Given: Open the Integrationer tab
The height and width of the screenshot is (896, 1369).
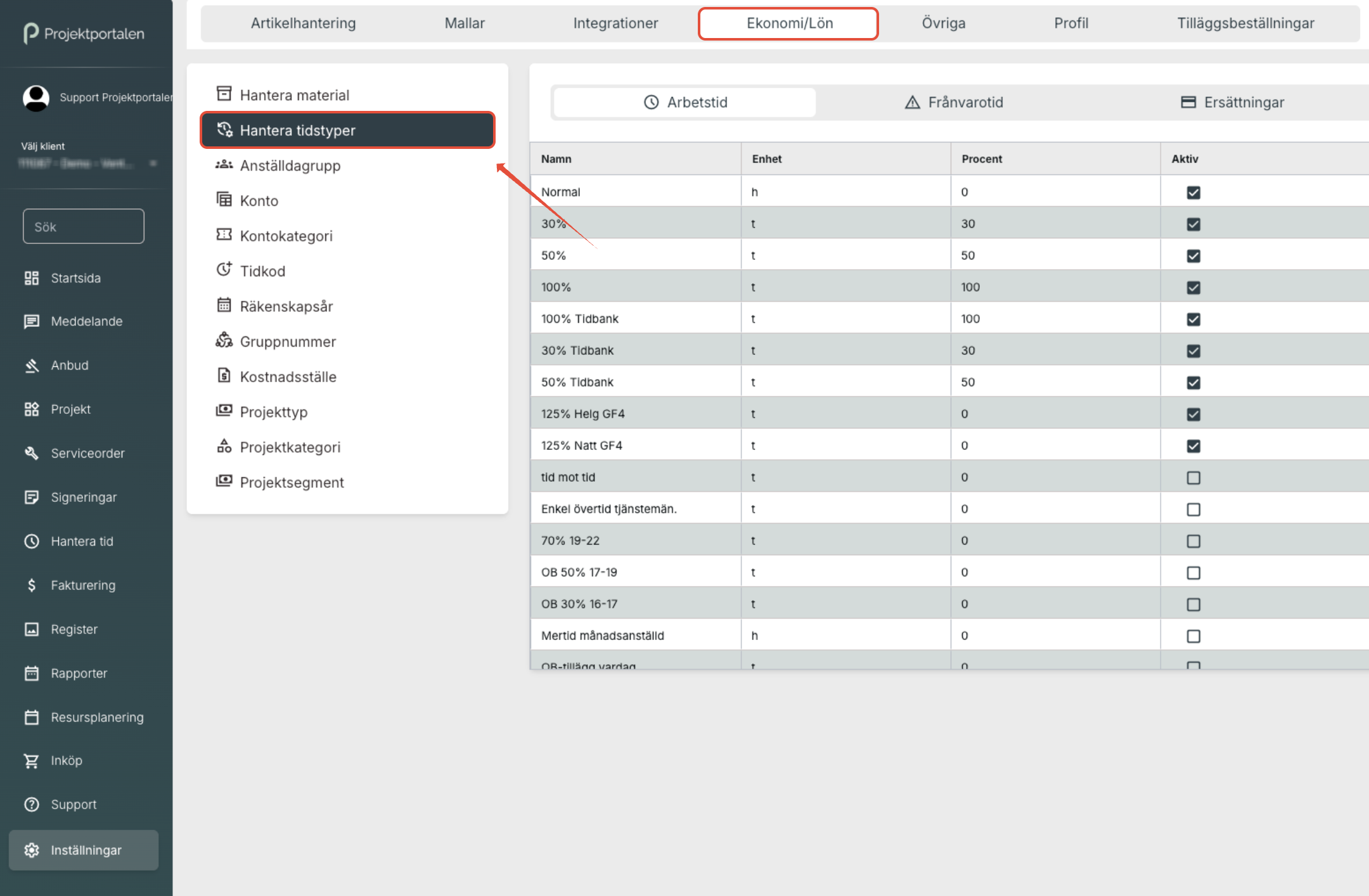Looking at the screenshot, I should point(615,23).
